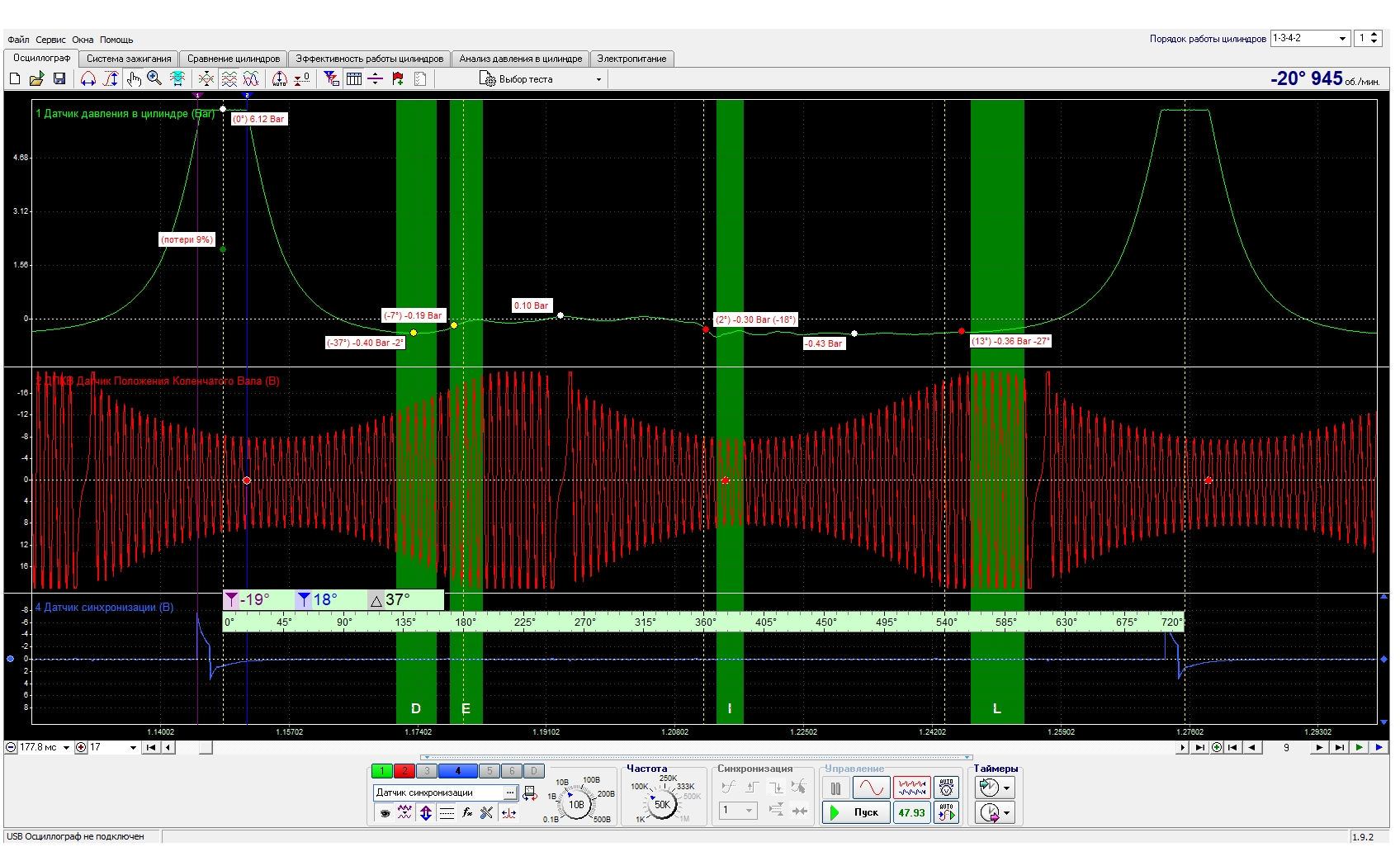1400x847 pixels.
Task: Toggle red channel 2 button
Action: (404, 771)
